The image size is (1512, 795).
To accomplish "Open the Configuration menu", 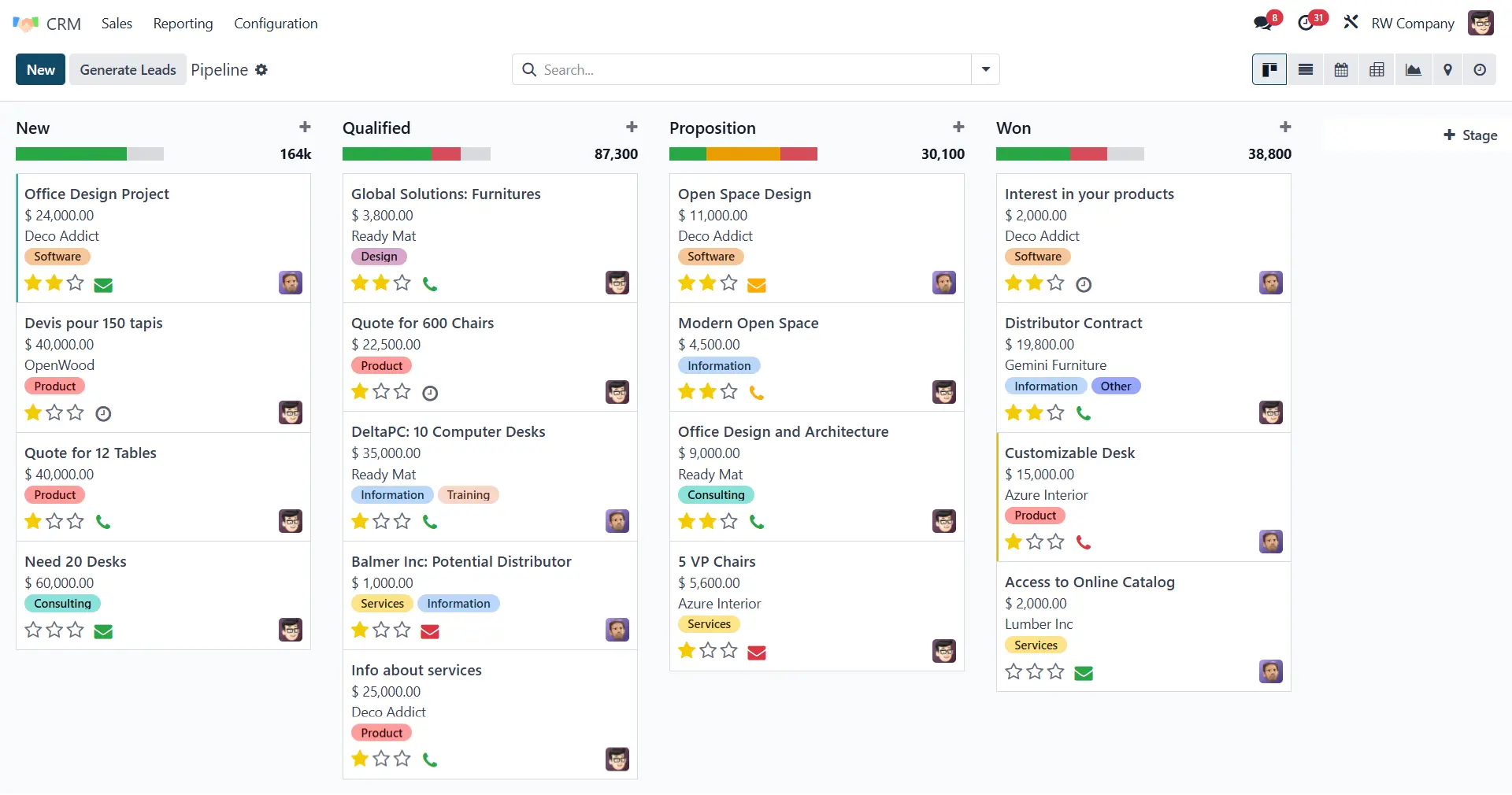I will tap(276, 24).
